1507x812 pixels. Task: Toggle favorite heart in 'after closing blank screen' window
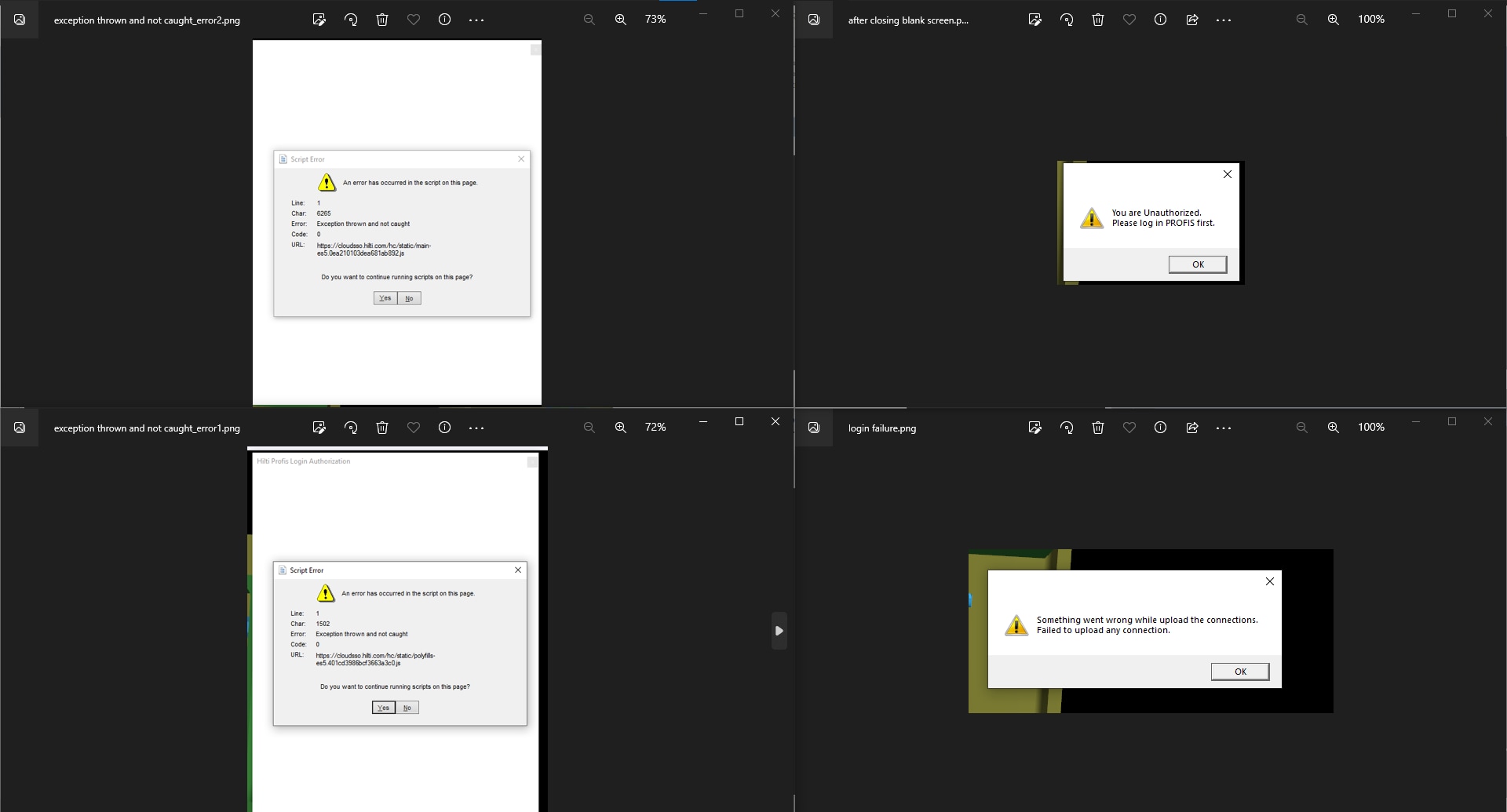[x=1129, y=20]
